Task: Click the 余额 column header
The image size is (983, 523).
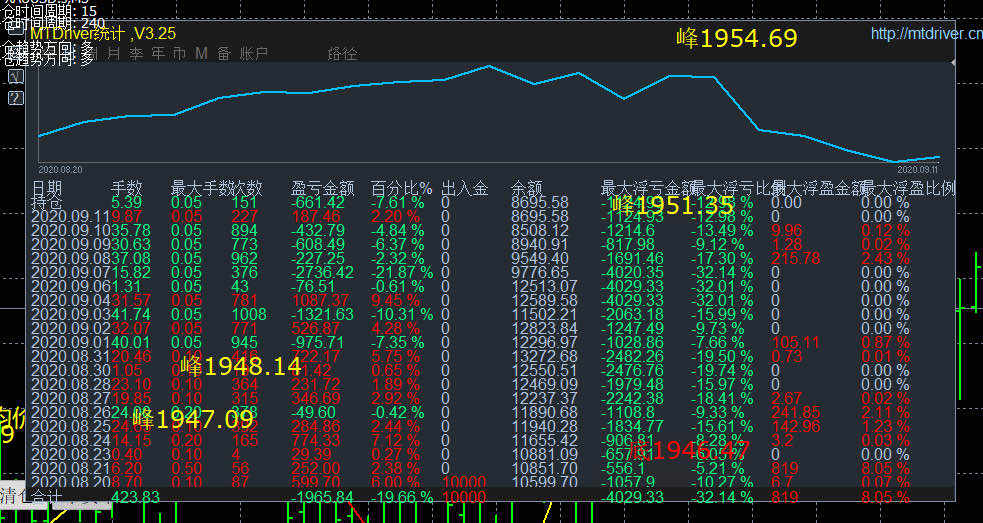Action: [x=527, y=188]
